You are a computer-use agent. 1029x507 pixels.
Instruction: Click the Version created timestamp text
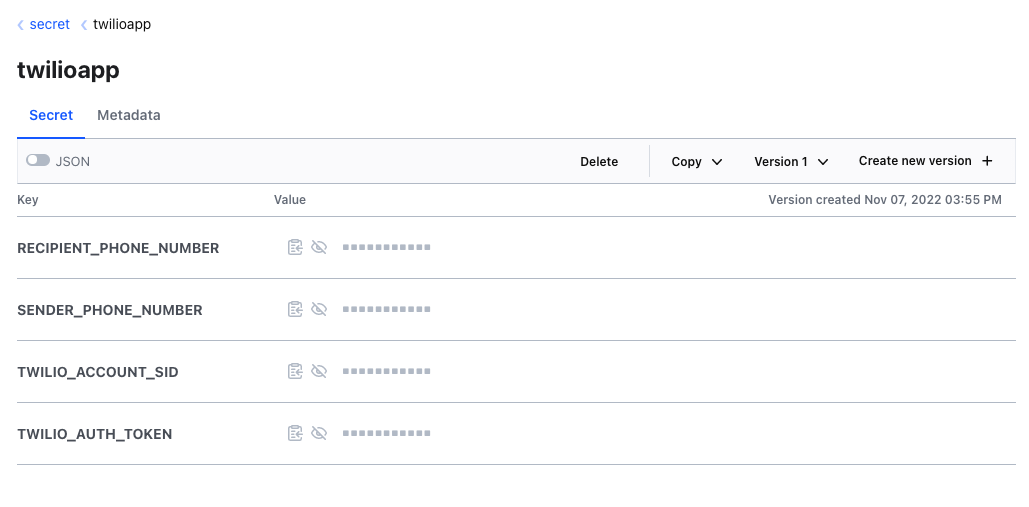pyautogui.click(x=885, y=199)
